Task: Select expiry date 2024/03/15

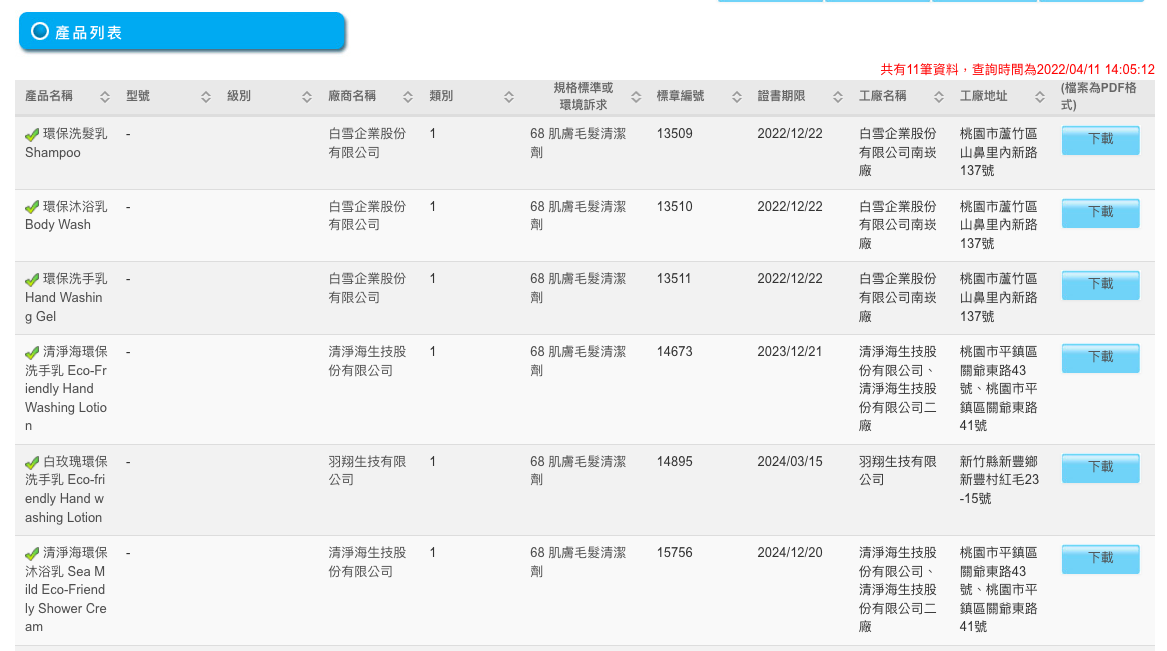Action: click(x=790, y=462)
